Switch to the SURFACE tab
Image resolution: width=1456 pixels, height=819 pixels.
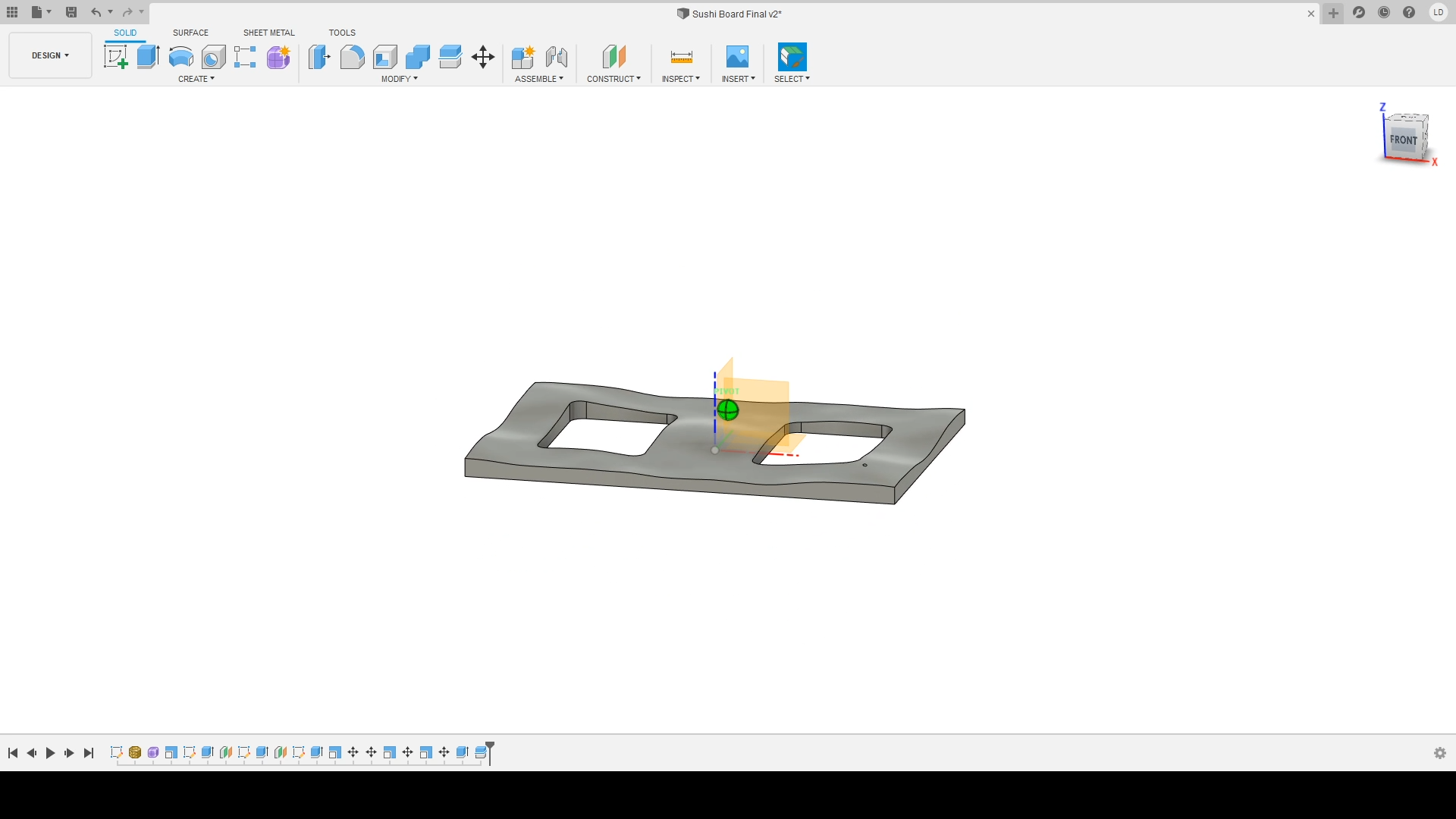[x=190, y=32]
